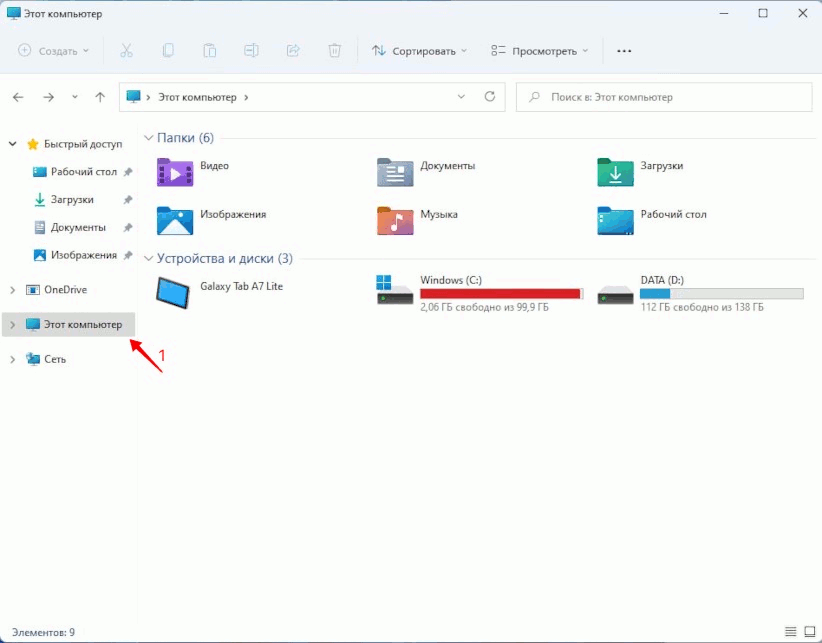Click the pin icon next to sidebar Изображения
Viewport: 822px width, 643px height.
128,255
